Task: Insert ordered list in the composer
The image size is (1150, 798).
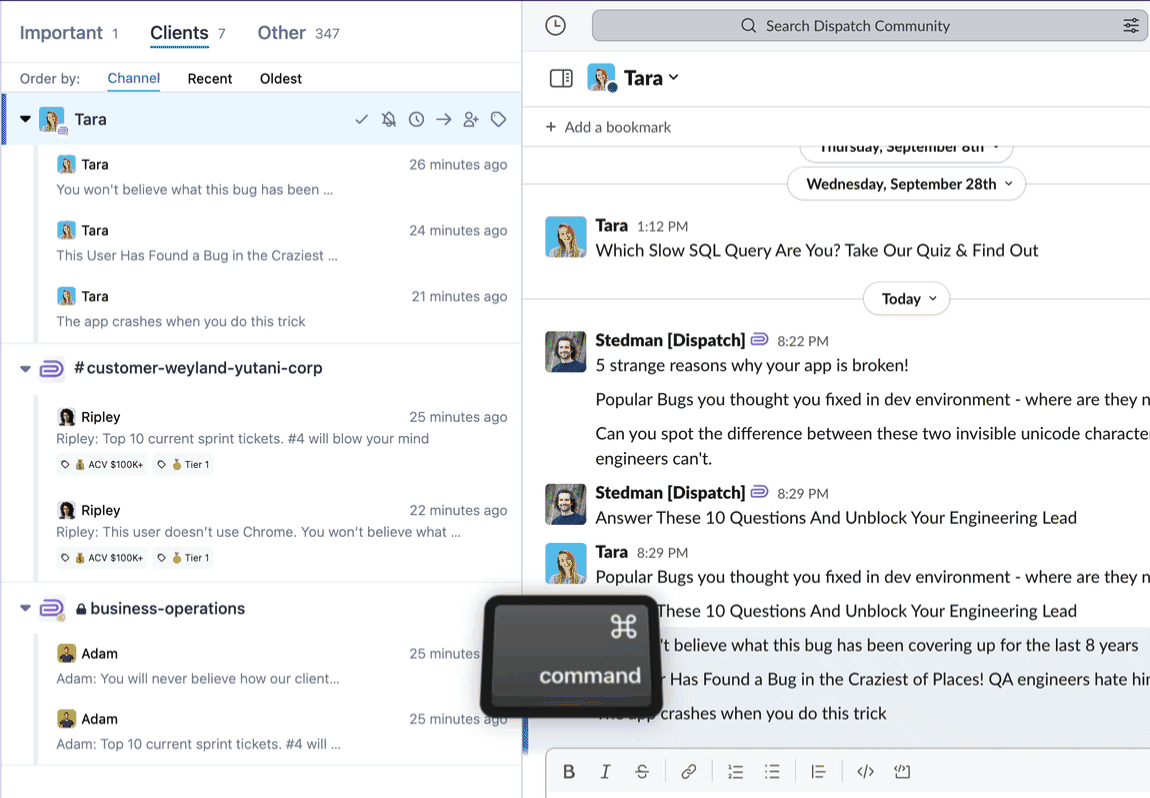Action: click(735, 772)
